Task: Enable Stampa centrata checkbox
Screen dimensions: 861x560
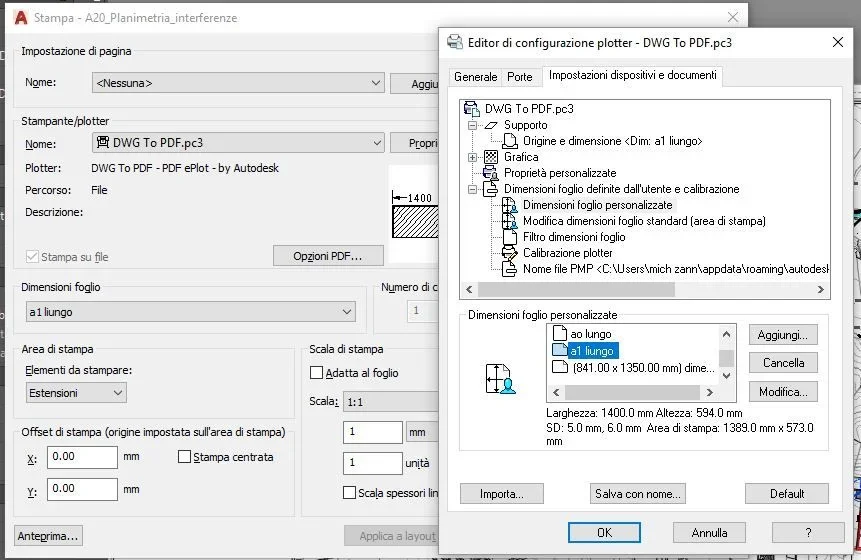Action: (x=184, y=457)
